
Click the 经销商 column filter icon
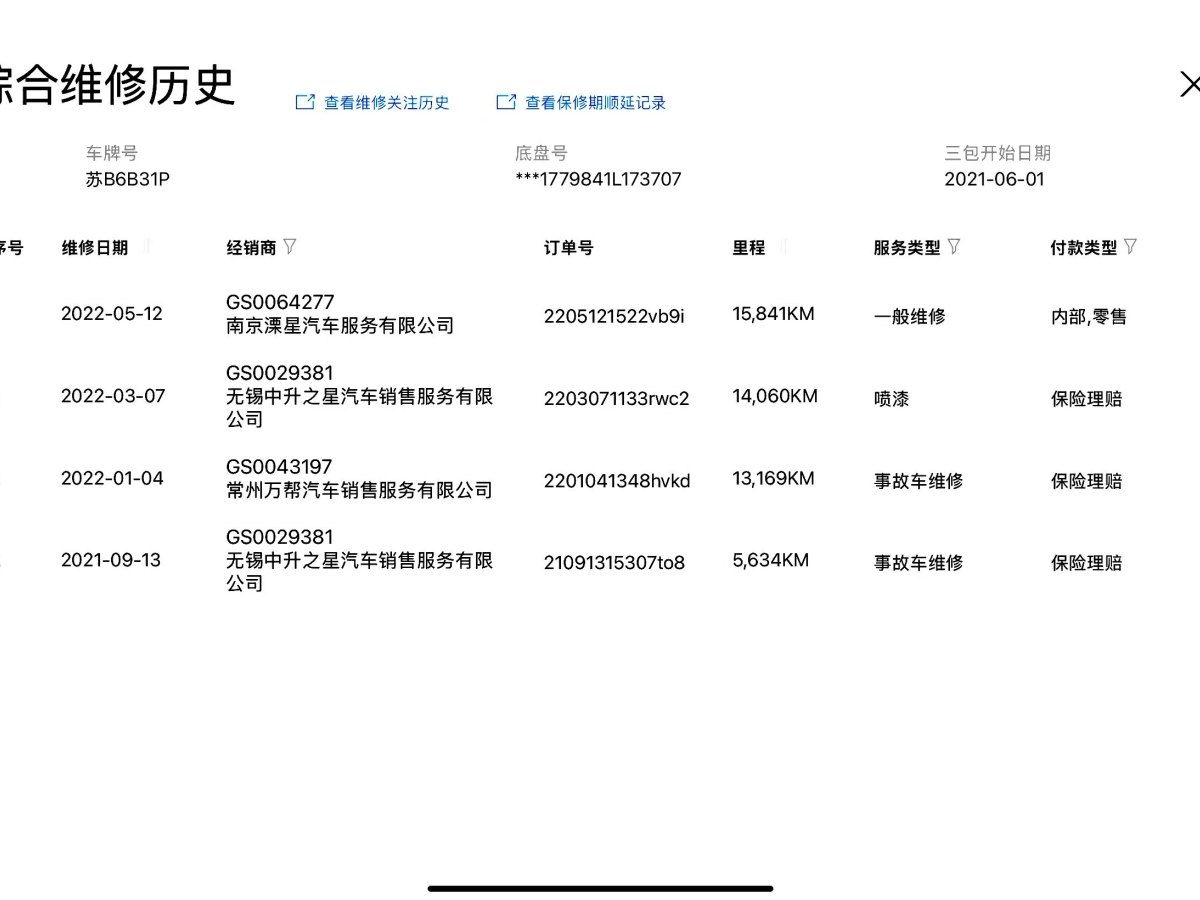click(x=290, y=246)
